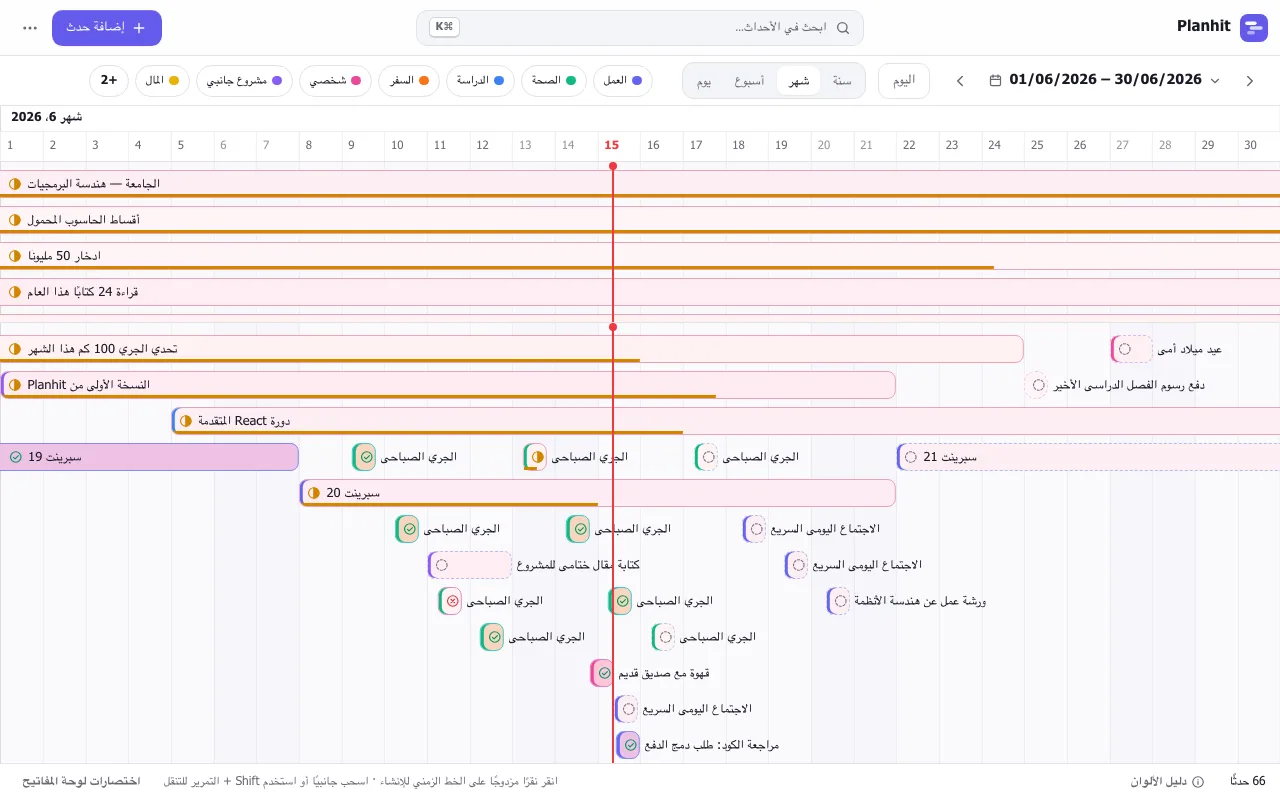Viewport: 1280px width, 800px height.
Task: Toggle the شخصي category filter
Action: [336, 81]
